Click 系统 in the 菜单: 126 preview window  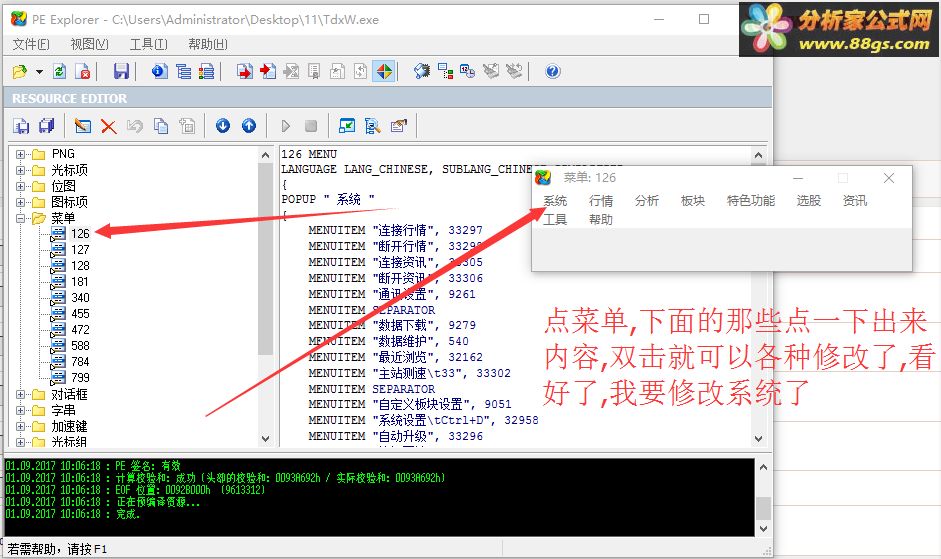point(555,201)
